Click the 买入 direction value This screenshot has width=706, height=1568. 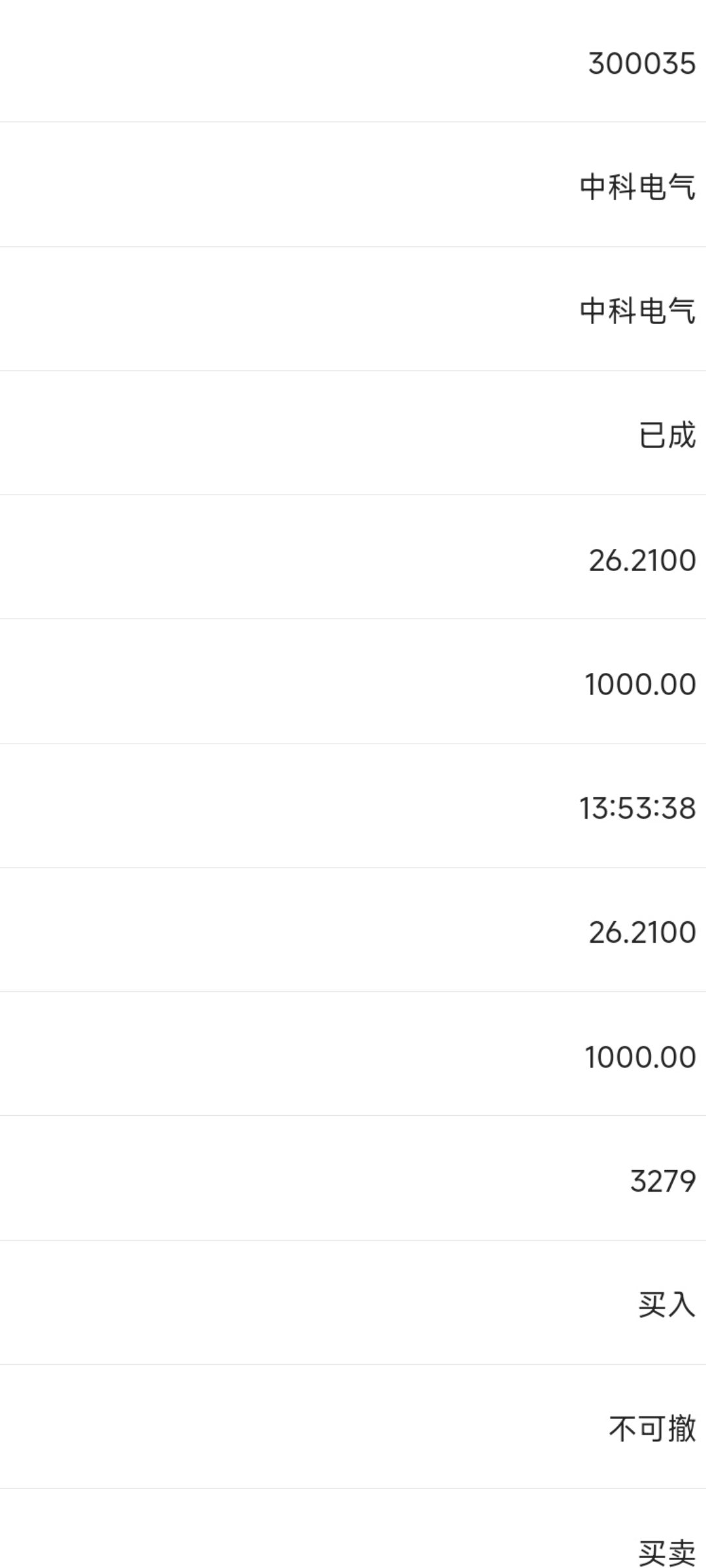[x=667, y=1304]
